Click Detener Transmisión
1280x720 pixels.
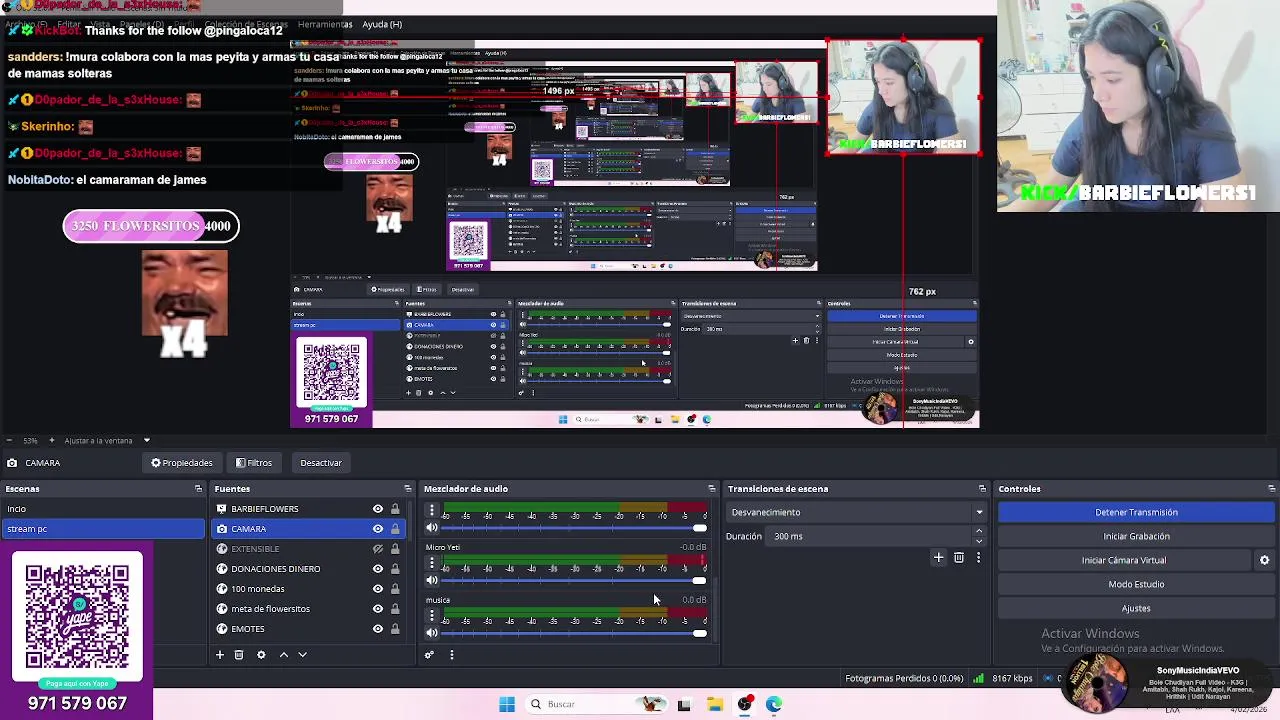coord(1136,512)
